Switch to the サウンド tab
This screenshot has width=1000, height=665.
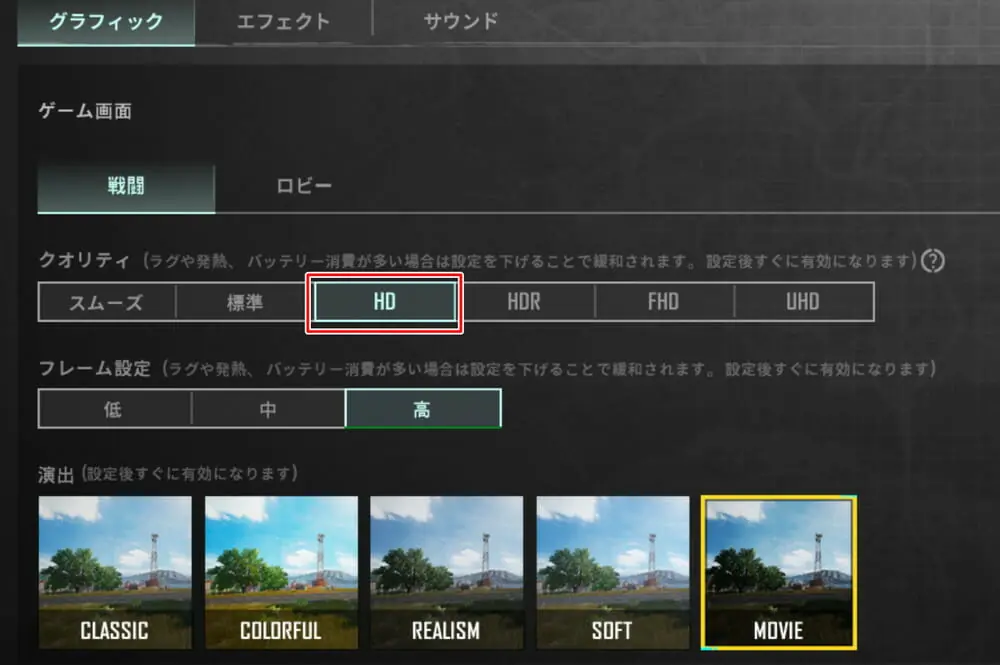[460, 22]
